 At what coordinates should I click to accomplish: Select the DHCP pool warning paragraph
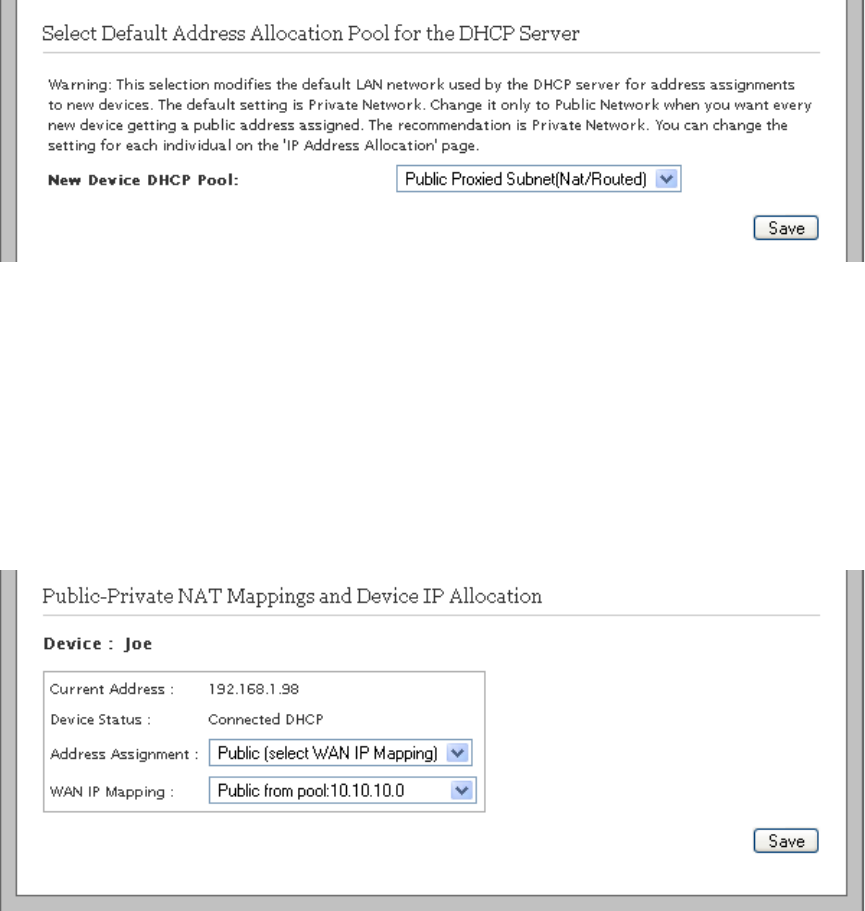430,115
